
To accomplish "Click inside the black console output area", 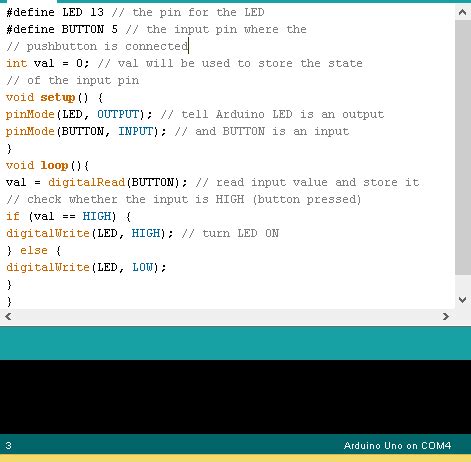I will (235, 397).
